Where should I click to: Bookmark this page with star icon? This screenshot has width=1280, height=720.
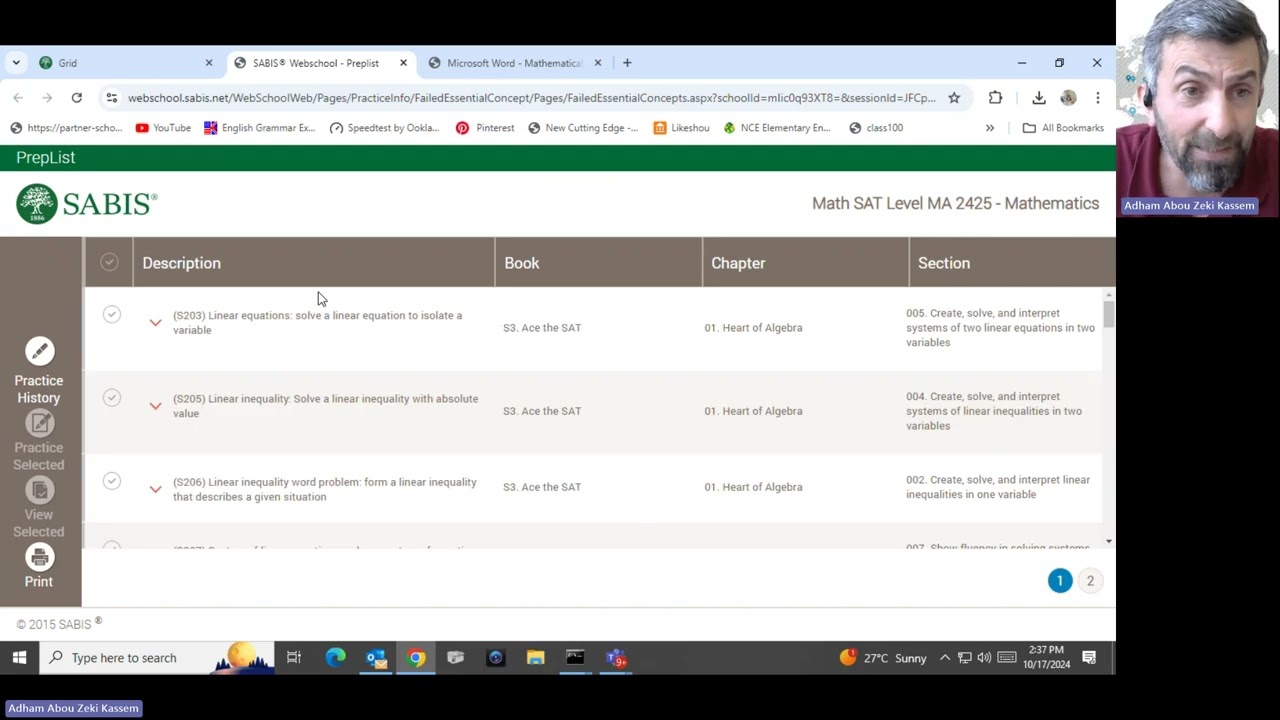click(954, 98)
